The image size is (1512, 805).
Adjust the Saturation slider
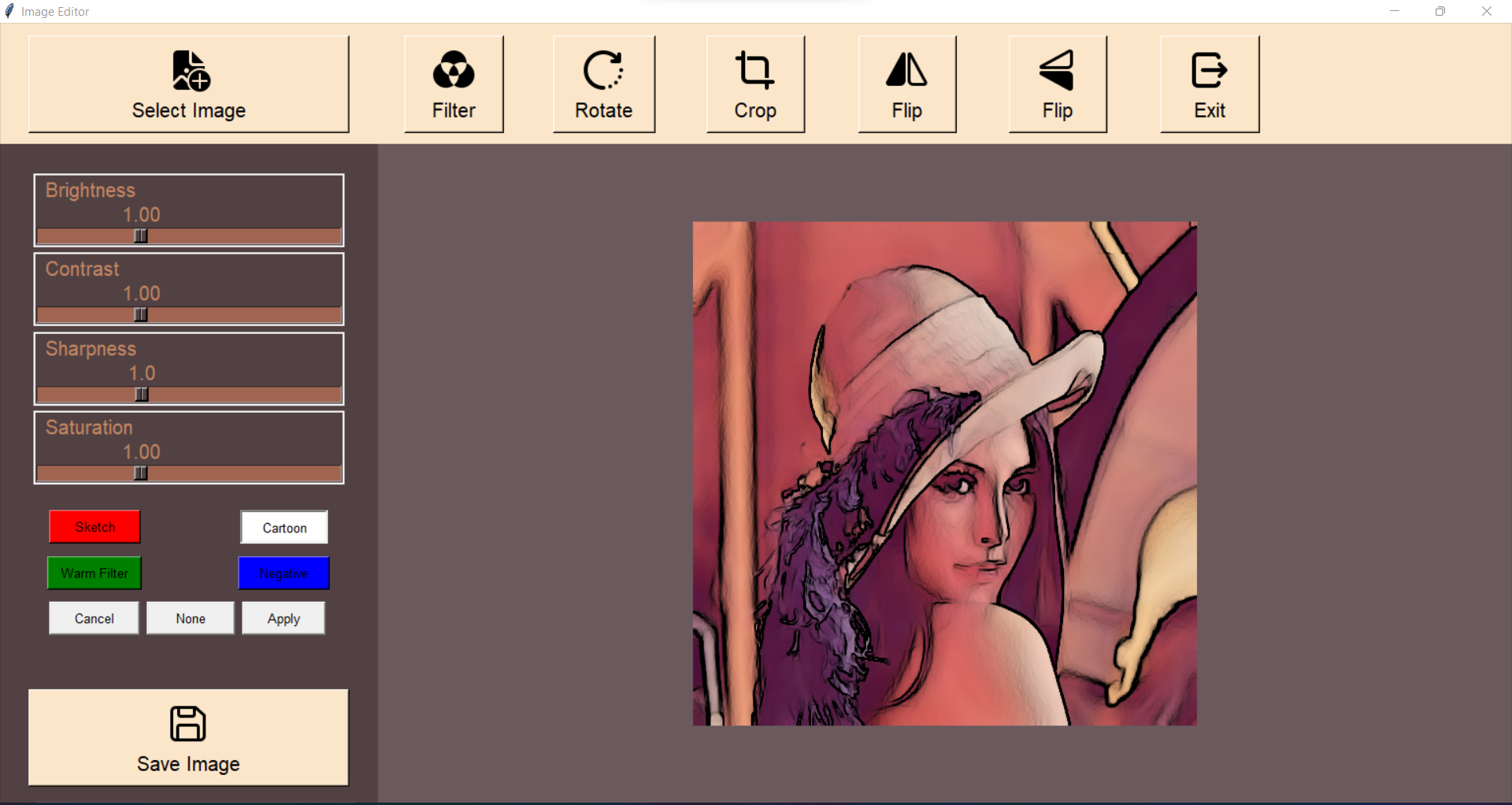click(x=140, y=473)
